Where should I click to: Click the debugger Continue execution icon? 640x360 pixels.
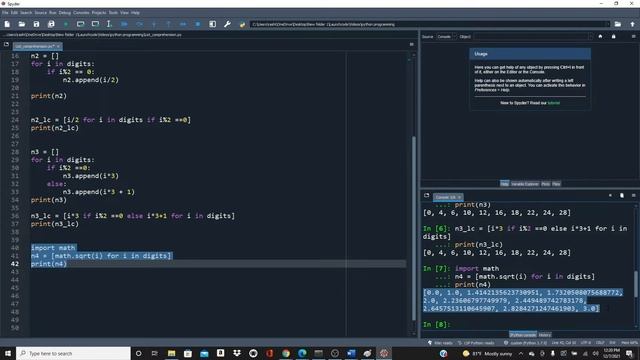(x=183, y=24)
